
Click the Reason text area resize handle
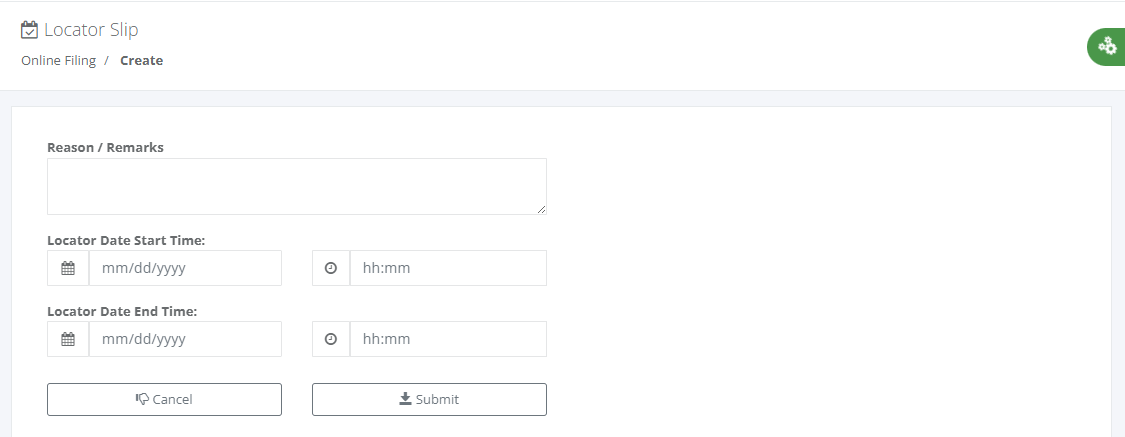click(x=542, y=209)
